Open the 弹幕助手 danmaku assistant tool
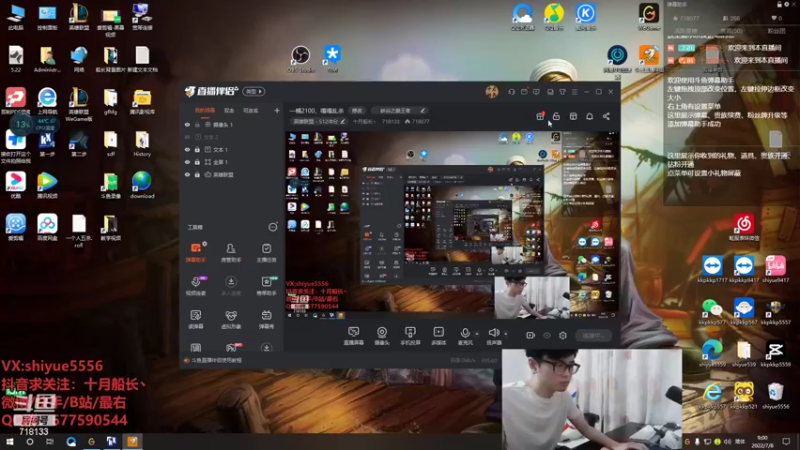 pos(196,252)
